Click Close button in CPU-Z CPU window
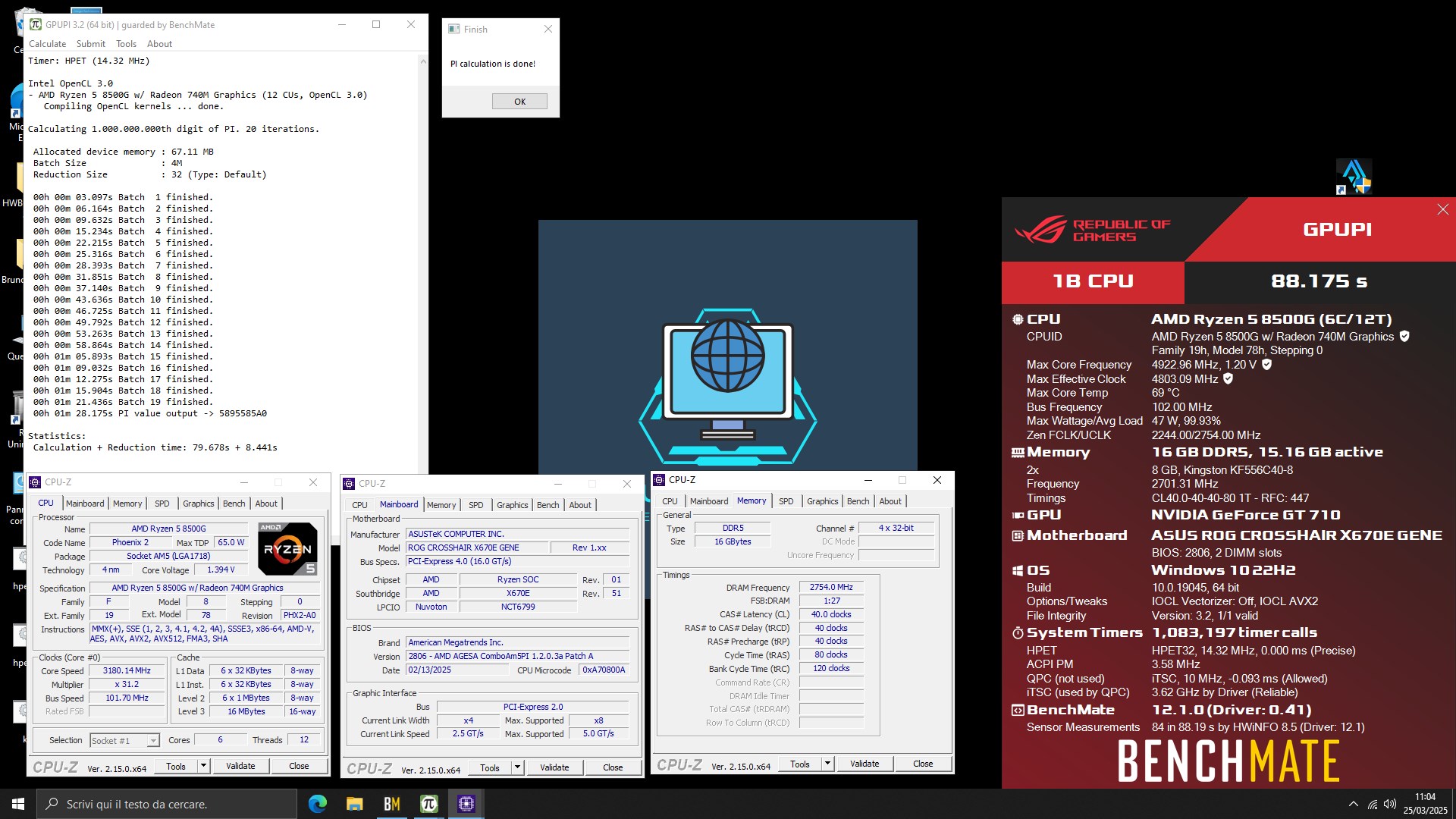Viewport: 1456px width, 819px height. pos(299,766)
